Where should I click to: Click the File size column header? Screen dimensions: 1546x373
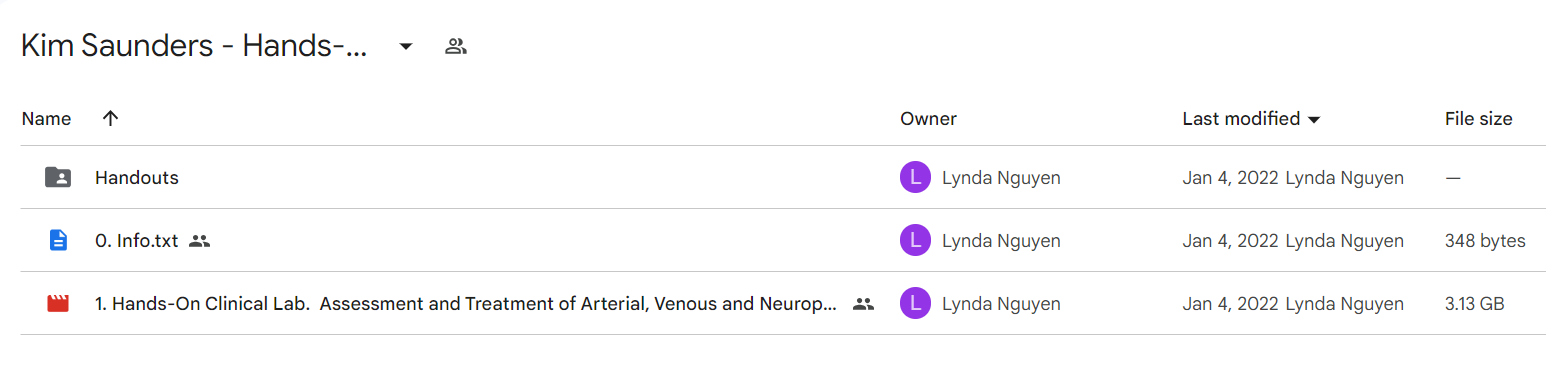coord(1478,118)
